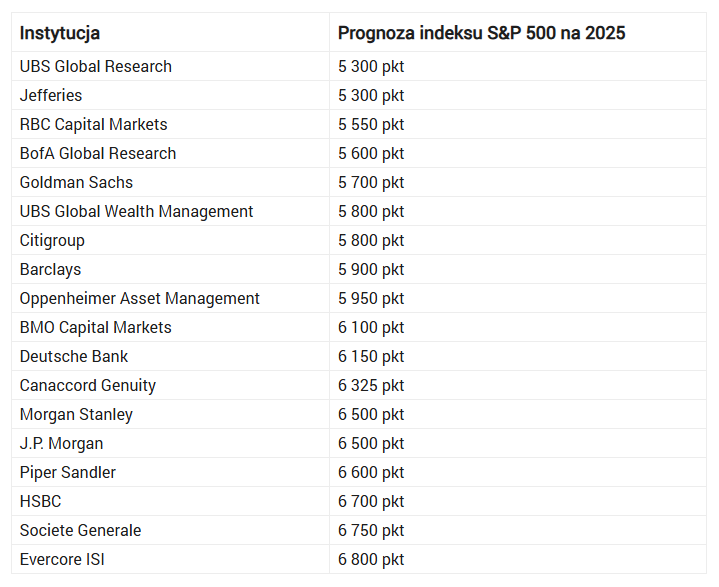This screenshot has height=587, width=719.
Task: Click "5 800 pkt" in the Citigroup row
Action: (371, 240)
